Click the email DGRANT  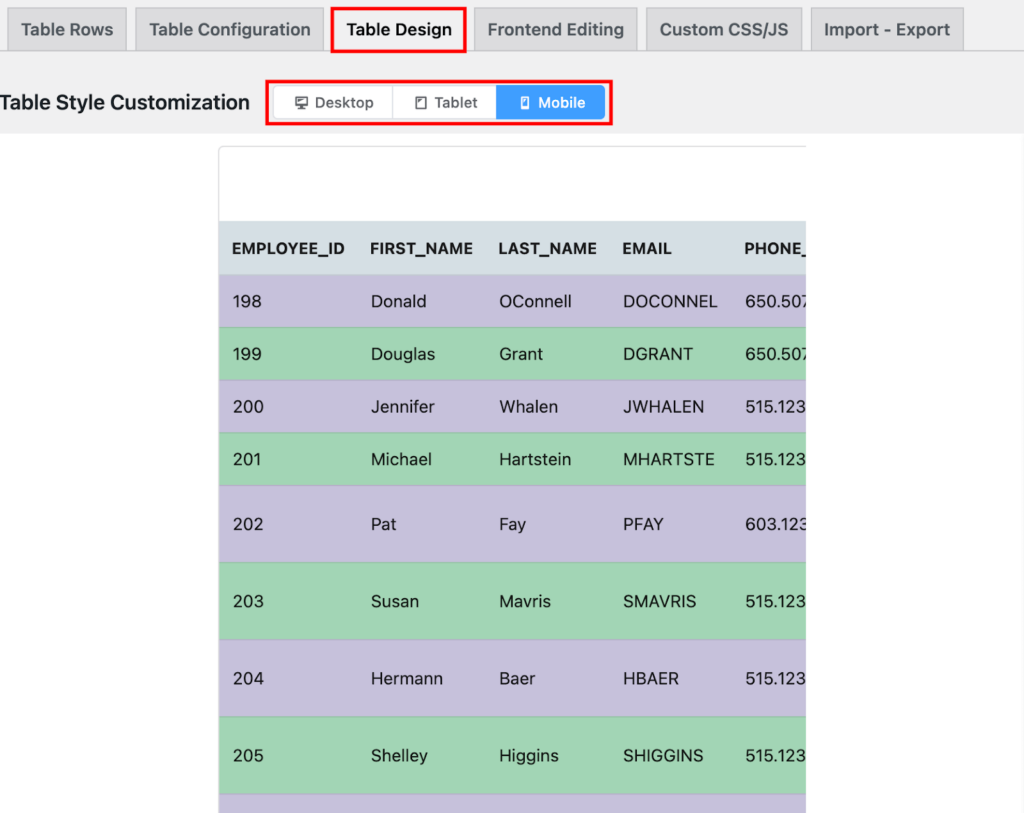tap(658, 354)
